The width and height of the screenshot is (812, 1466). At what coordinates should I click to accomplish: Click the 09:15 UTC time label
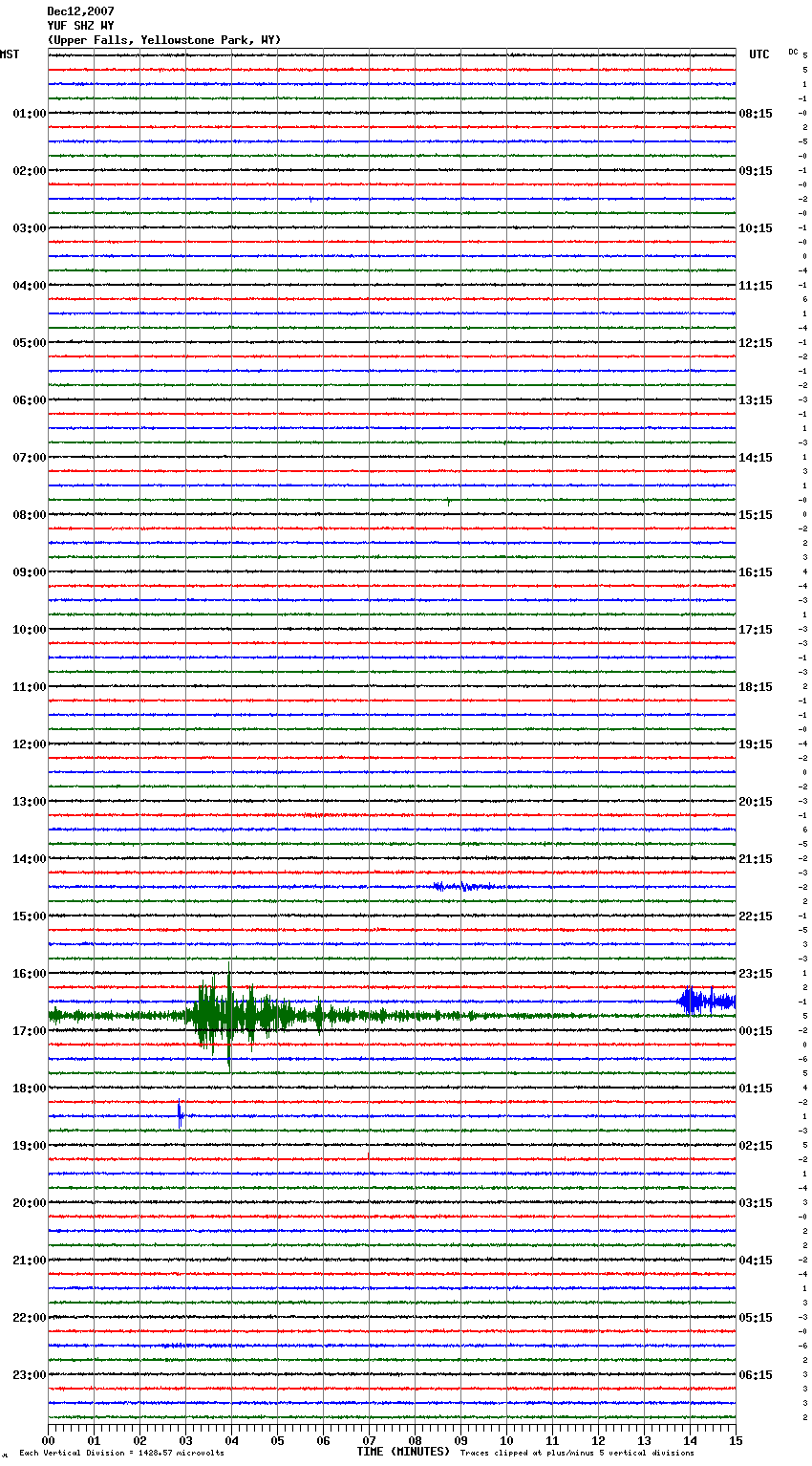pos(756,171)
